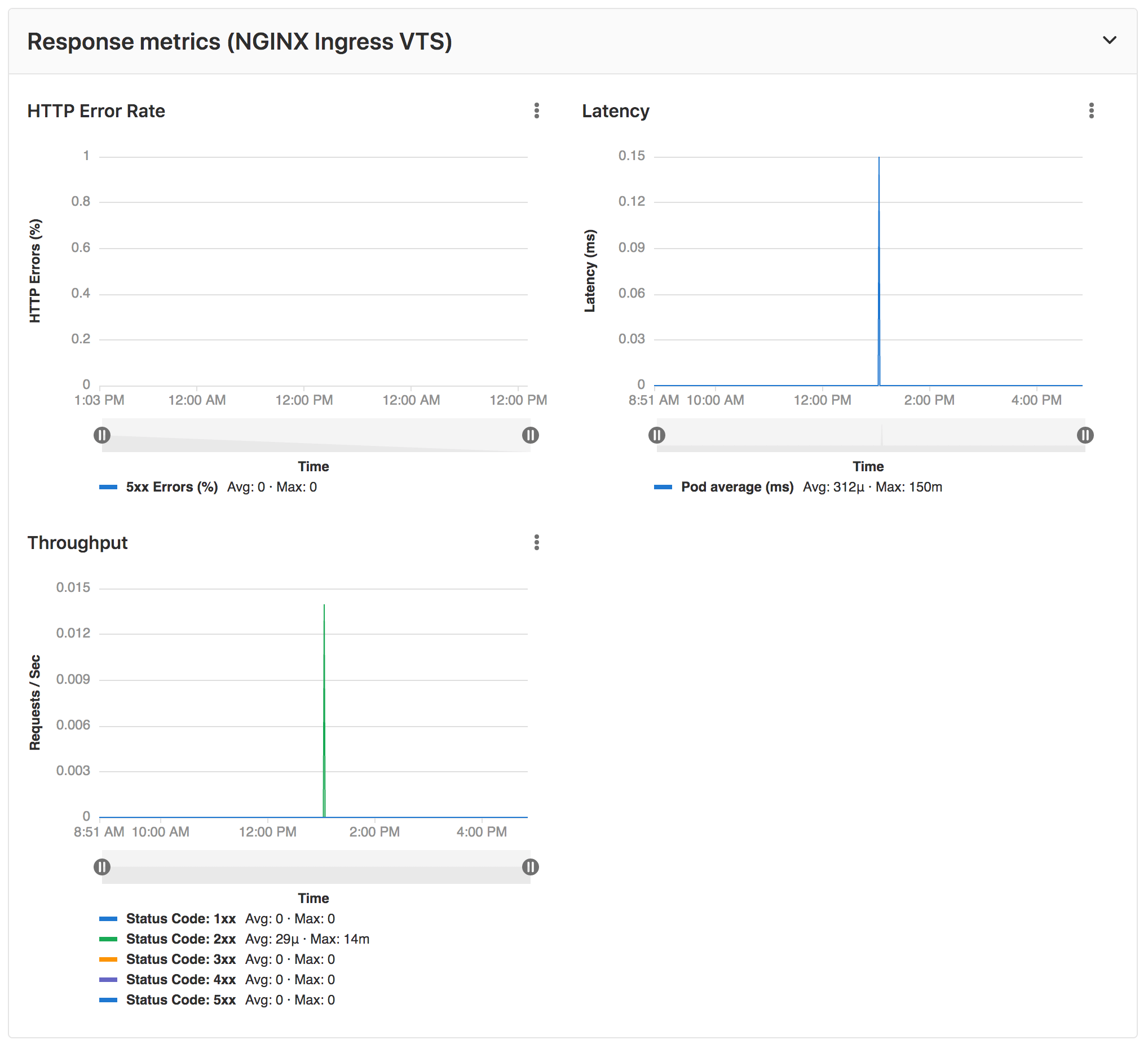Click the blue Pod average legend color line
Image resolution: width=1148 pixels, height=1053 pixels.
[x=664, y=488]
